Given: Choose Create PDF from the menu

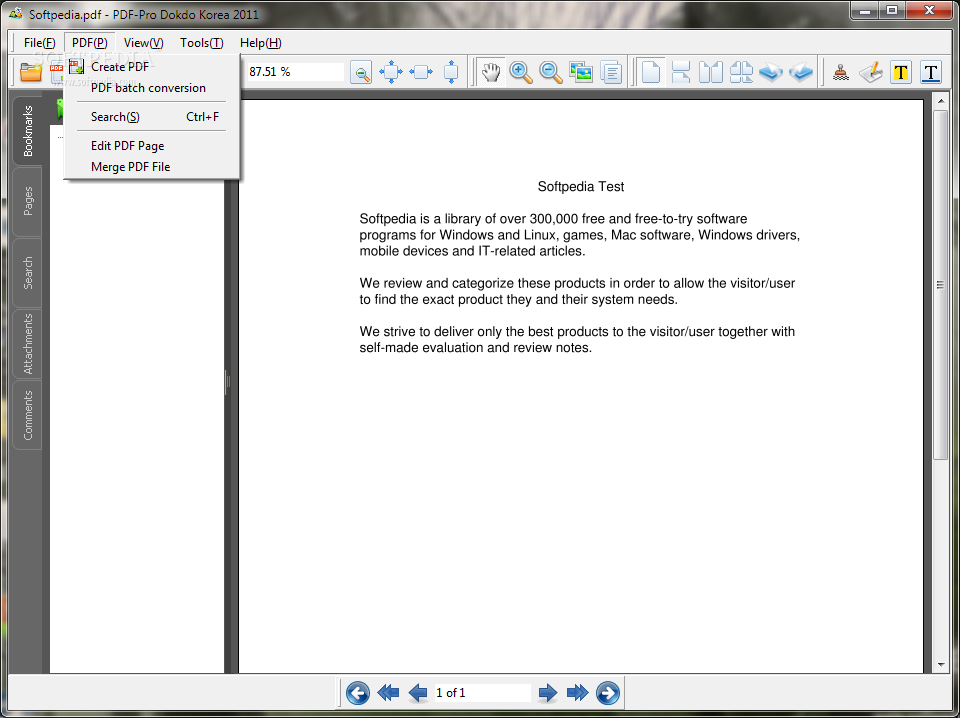Looking at the screenshot, I should point(151,67).
